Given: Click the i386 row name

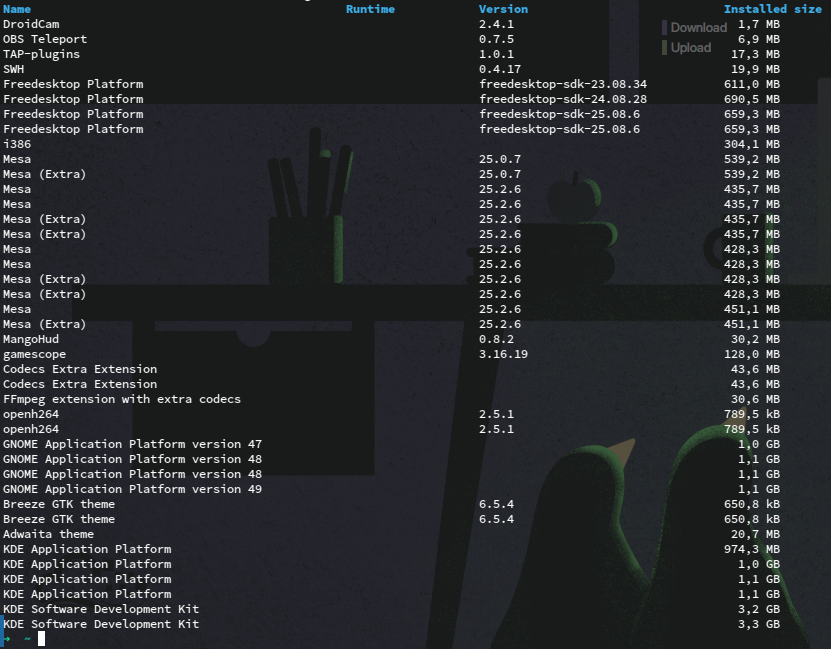Looking at the screenshot, I should click(x=17, y=144).
